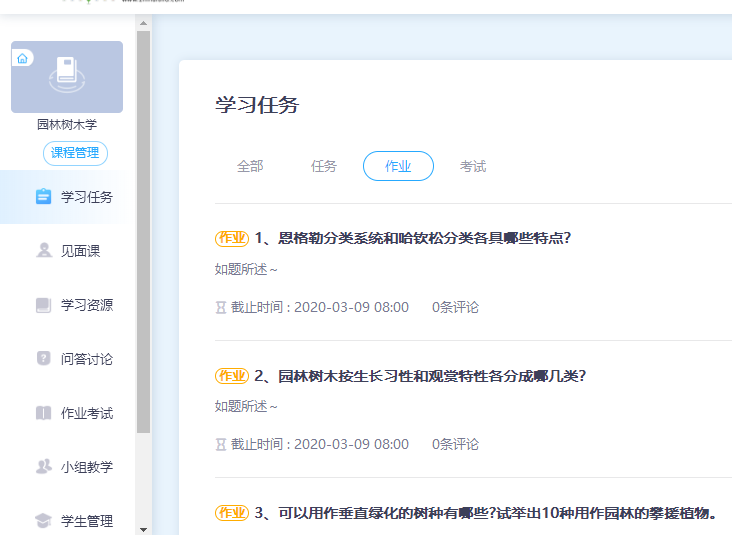Click the 小组教学 group icon
This screenshot has width=732, height=535.
pyautogui.click(x=43, y=467)
